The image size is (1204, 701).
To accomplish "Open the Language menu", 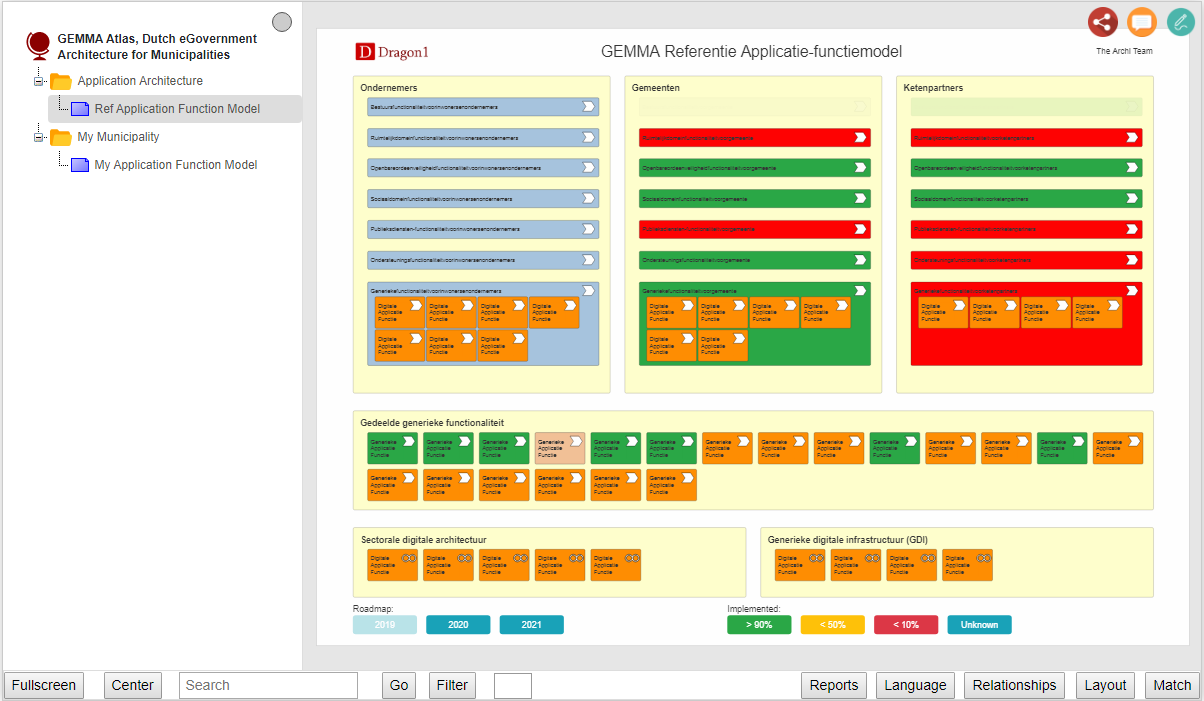I will coord(915,685).
